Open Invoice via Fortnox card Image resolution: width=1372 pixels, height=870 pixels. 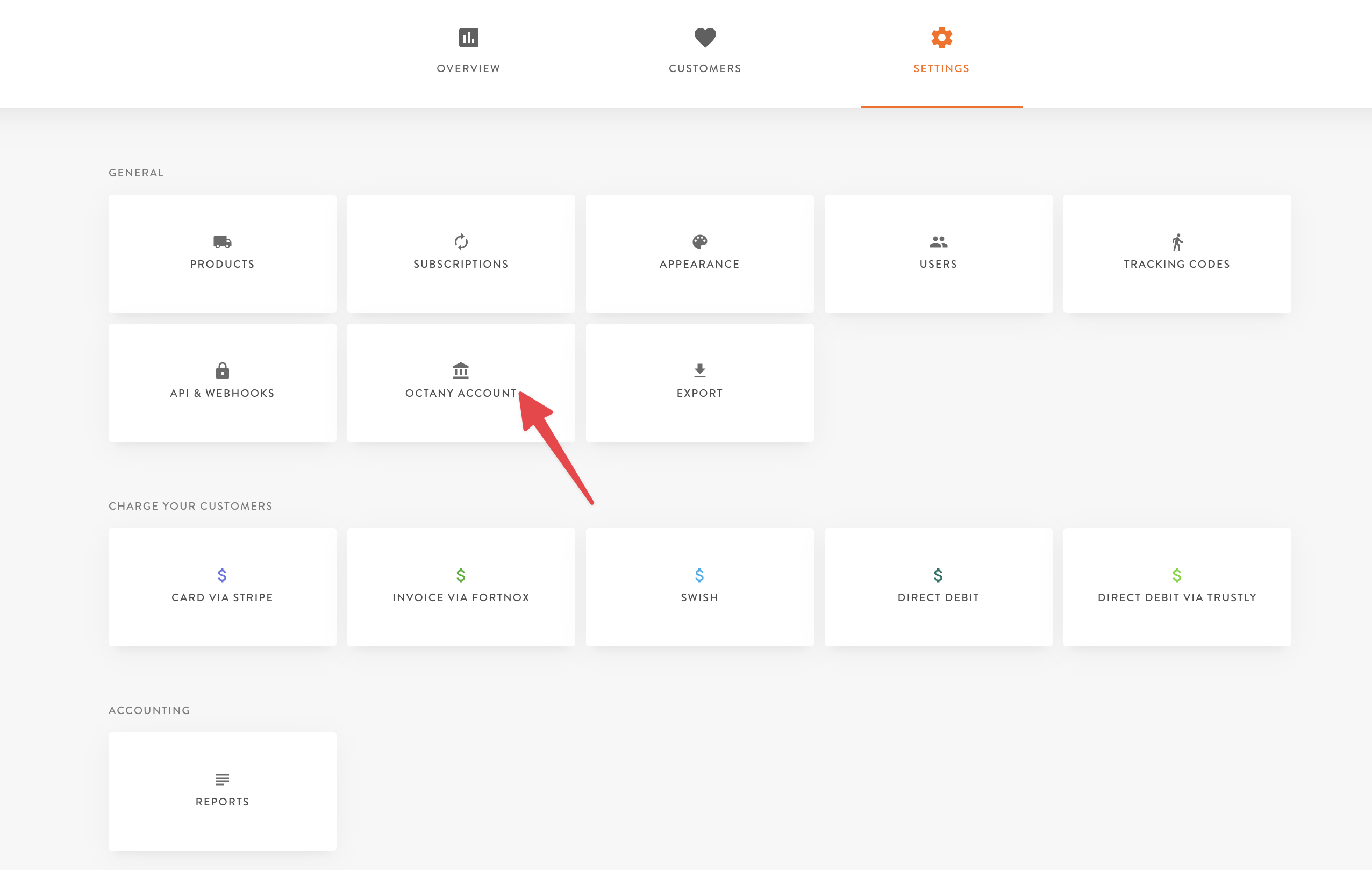point(461,587)
